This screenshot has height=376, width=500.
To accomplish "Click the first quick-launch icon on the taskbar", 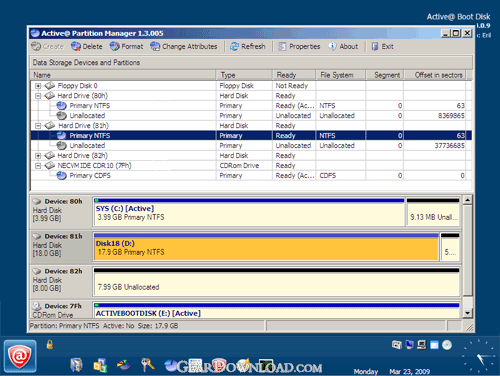I will (76, 365).
